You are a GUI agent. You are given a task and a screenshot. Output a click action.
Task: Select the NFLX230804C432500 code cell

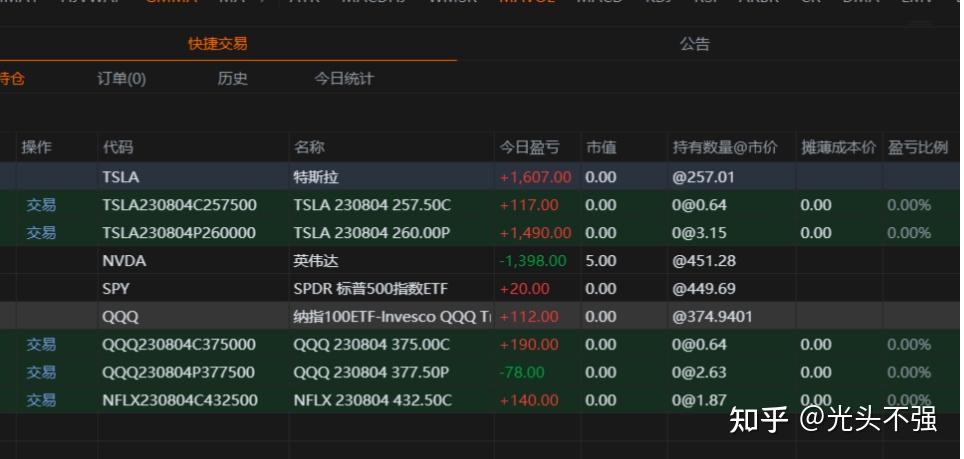tap(180, 400)
